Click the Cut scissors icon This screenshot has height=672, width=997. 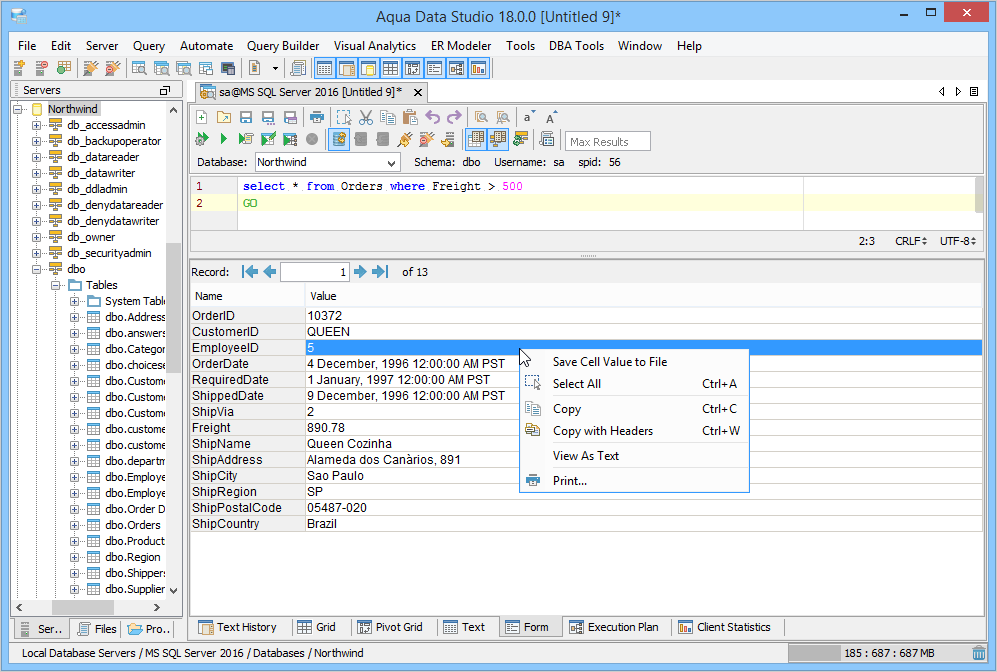[366, 117]
